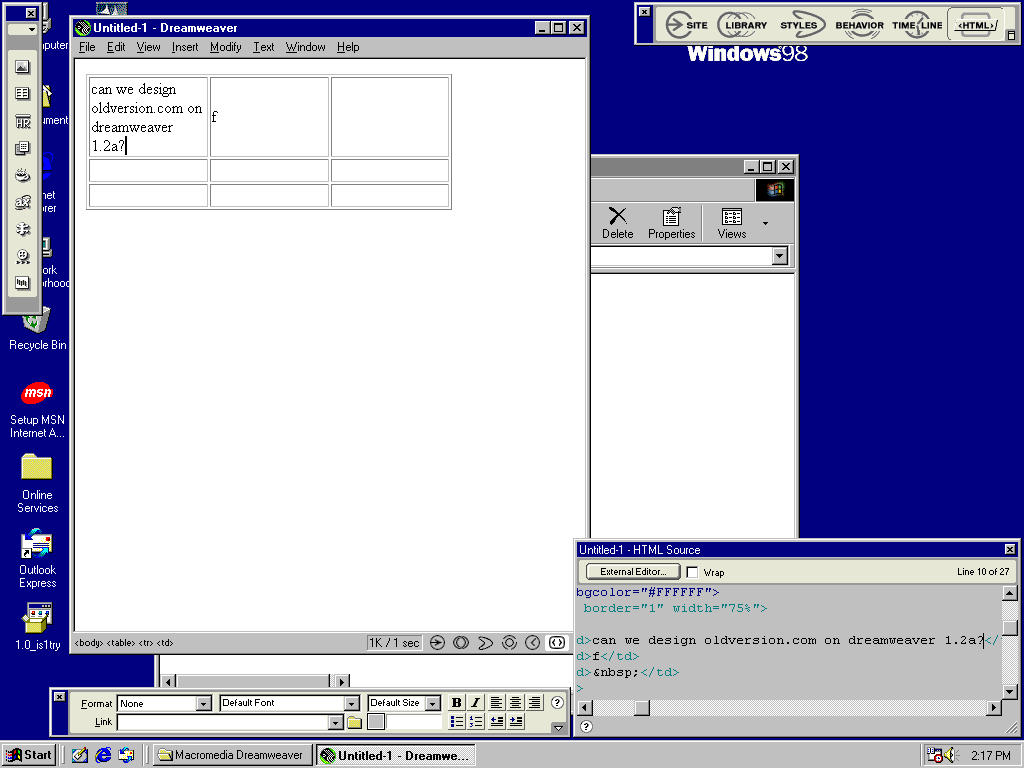This screenshot has height=768, width=1024.
Task: Open the object palette category dropdown
Action: point(22,29)
